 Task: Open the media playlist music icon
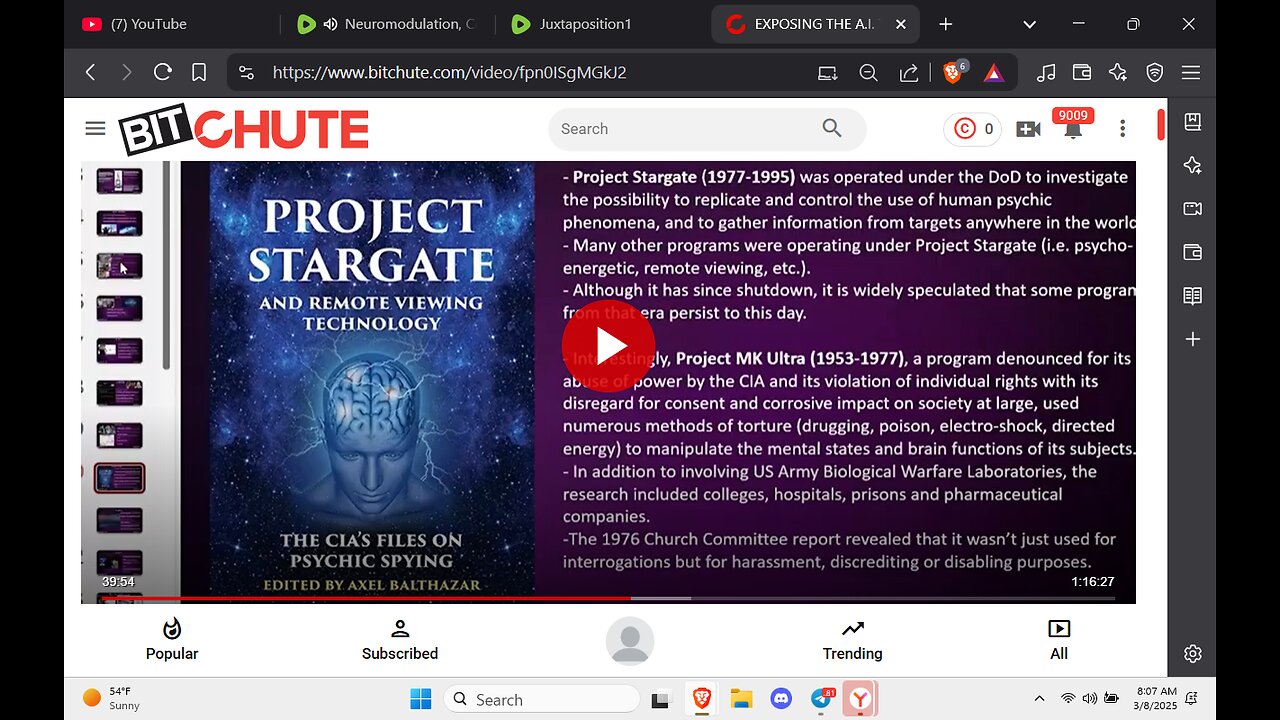pos(1046,72)
